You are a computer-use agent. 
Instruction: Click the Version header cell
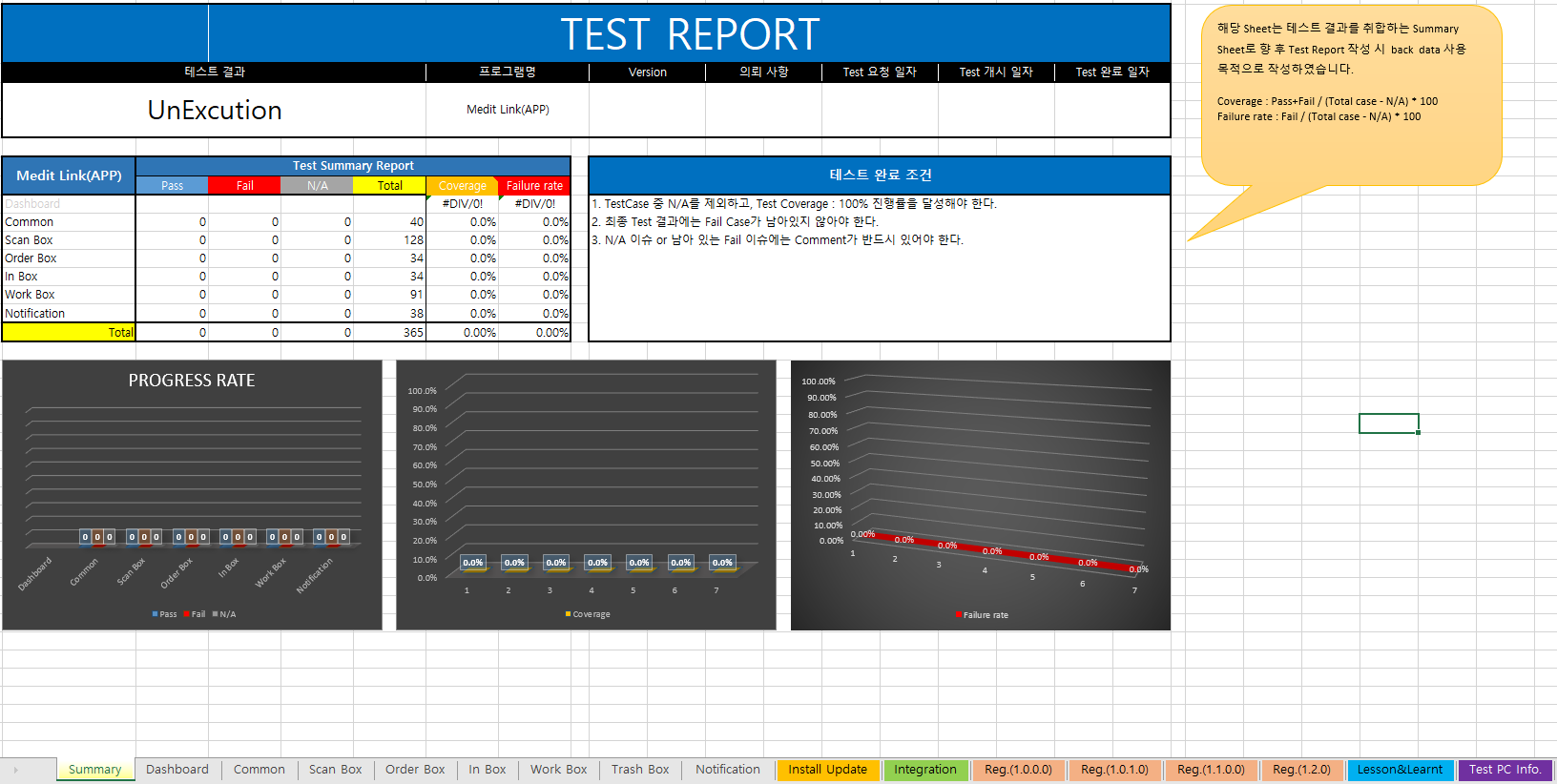pyautogui.click(x=648, y=72)
